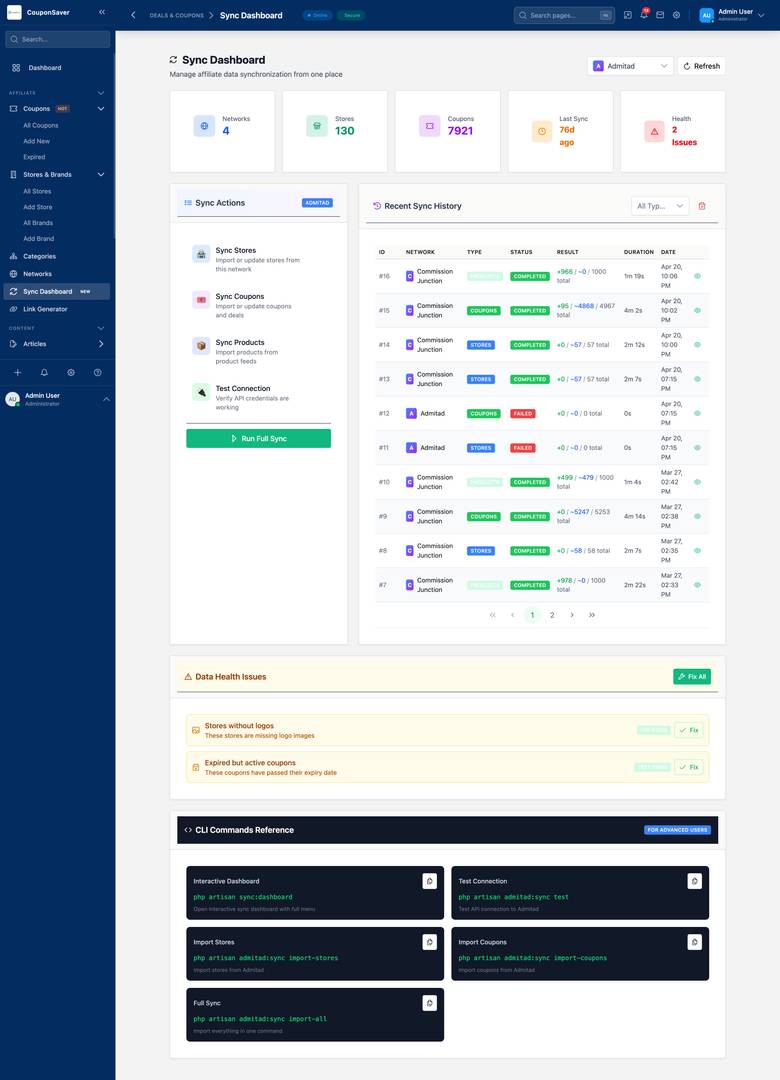This screenshot has height=1080, width=780.
Task: Click the help question icon in sidebar footer
Action: pyautogui.click(x=98, y=372)
